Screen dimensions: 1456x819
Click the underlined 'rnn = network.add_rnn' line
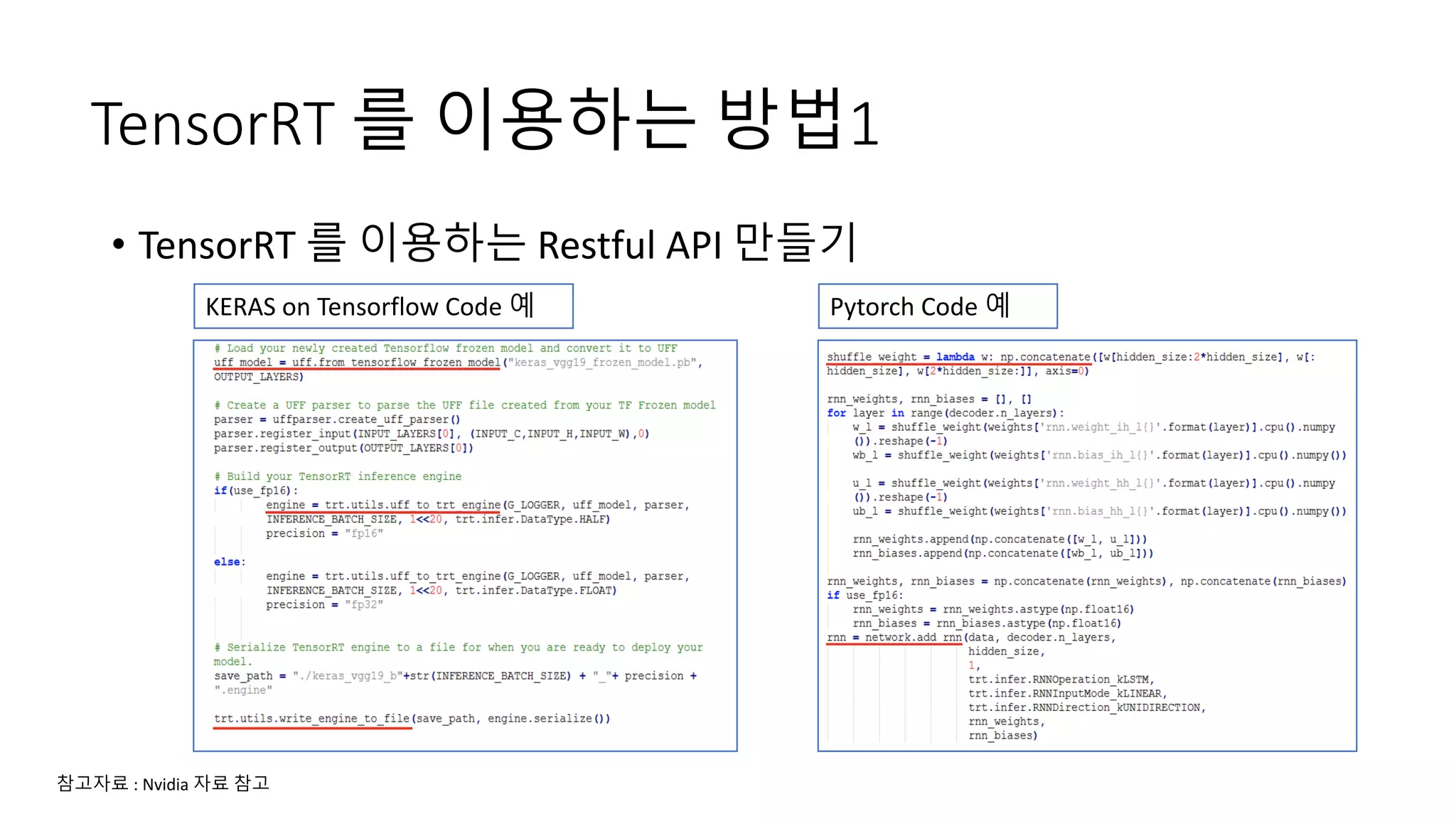tap(971, 638)
